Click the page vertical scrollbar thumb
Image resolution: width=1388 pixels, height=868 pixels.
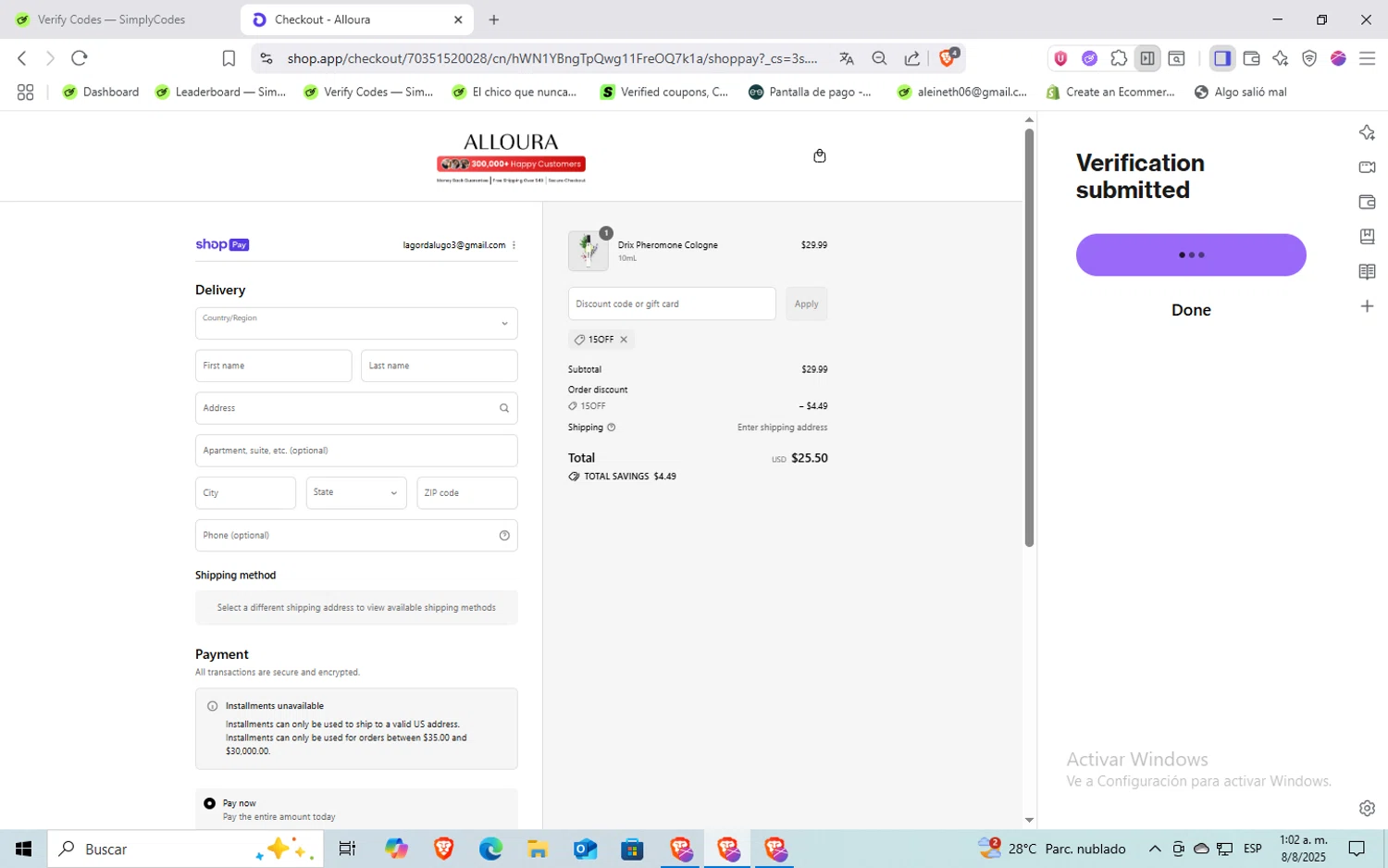(1029, 337)
